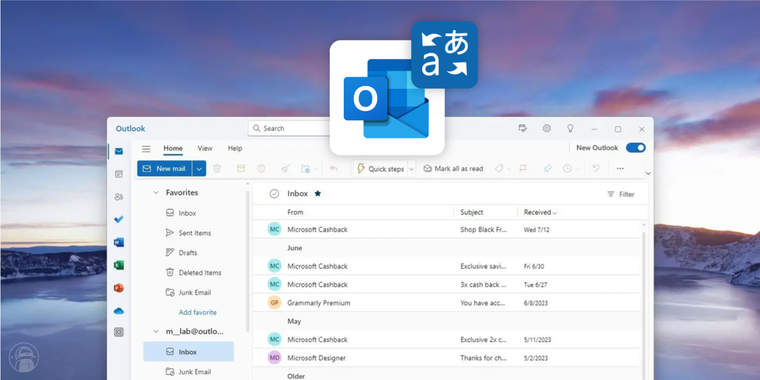Open the Snooze clock dropdown arrow
Image resolution: width=760 pixels, height=380 pixels.
[577, 169]
